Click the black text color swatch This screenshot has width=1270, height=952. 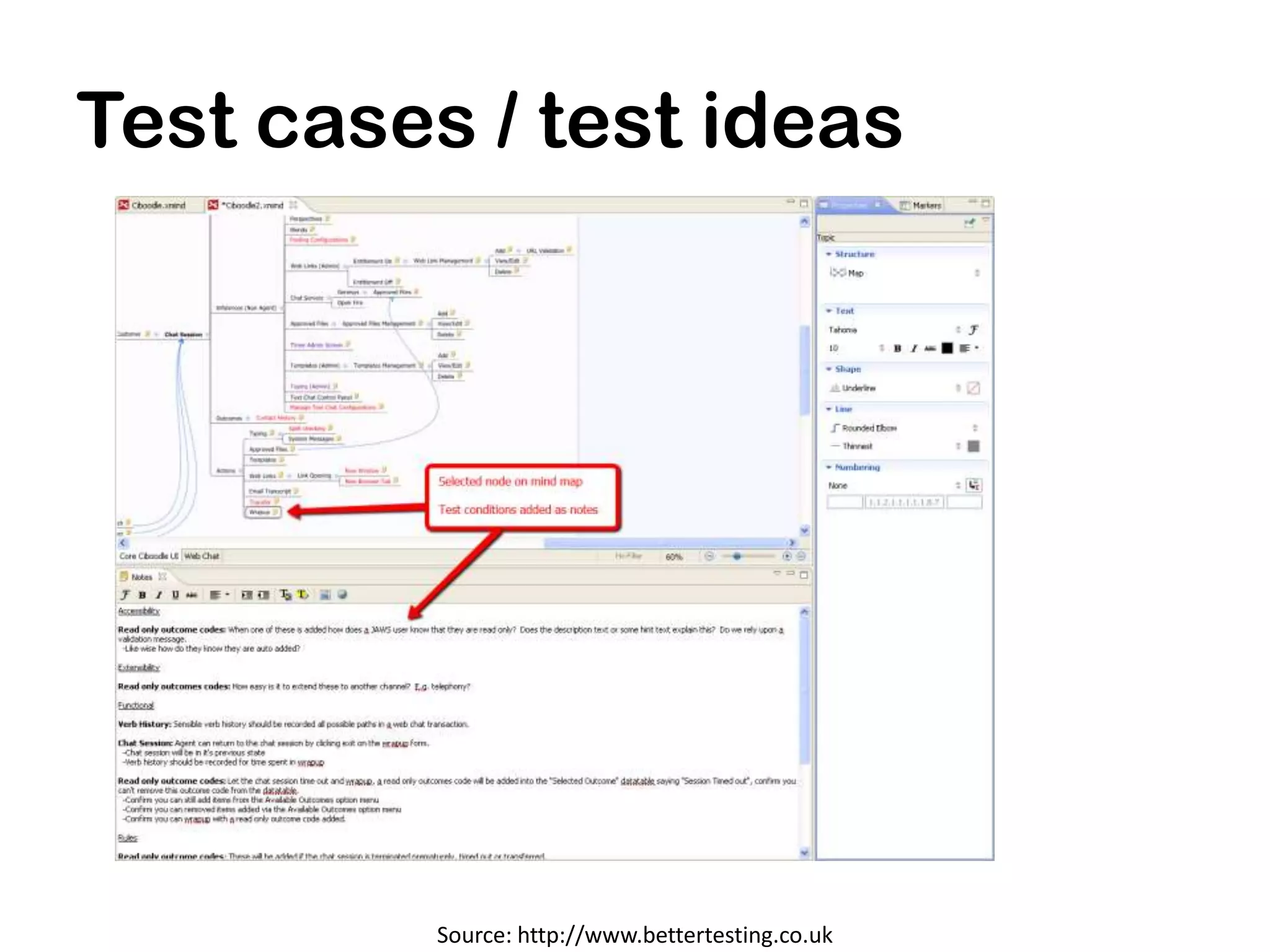947,348
